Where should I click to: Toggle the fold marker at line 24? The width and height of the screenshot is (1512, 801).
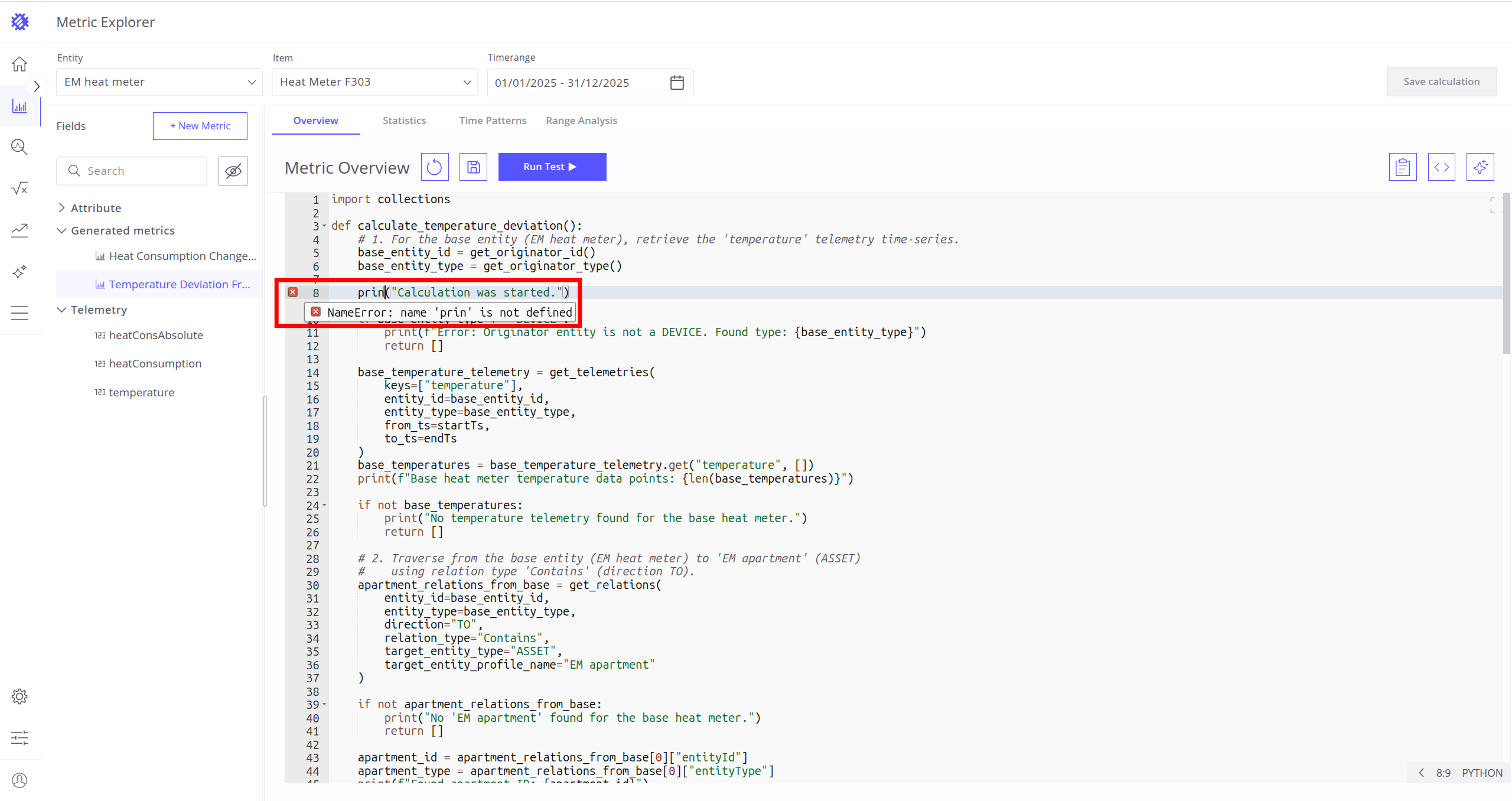pyautogui.click(x=324, y=505)
